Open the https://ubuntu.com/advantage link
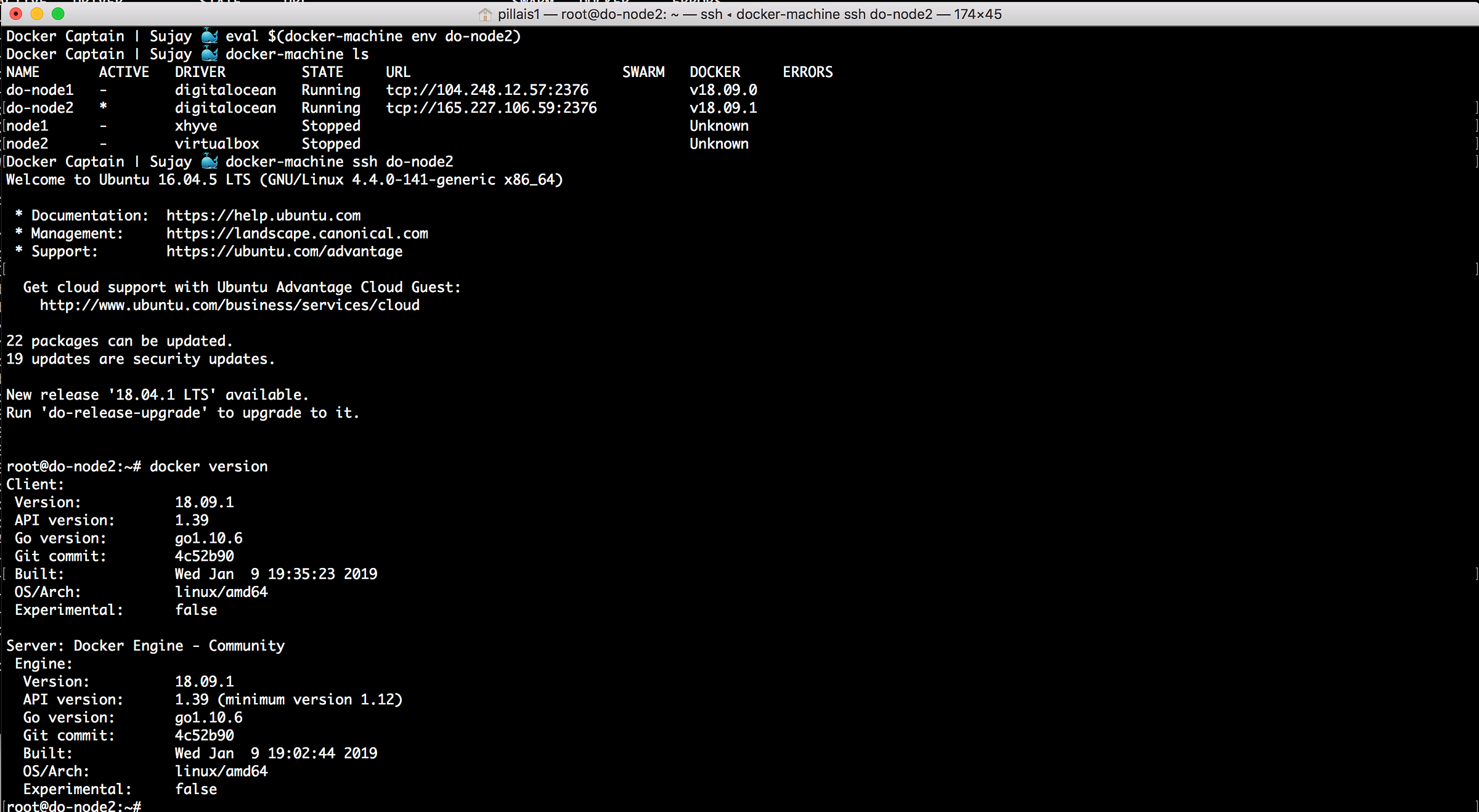1479x812 pixels. coord(285,251)
